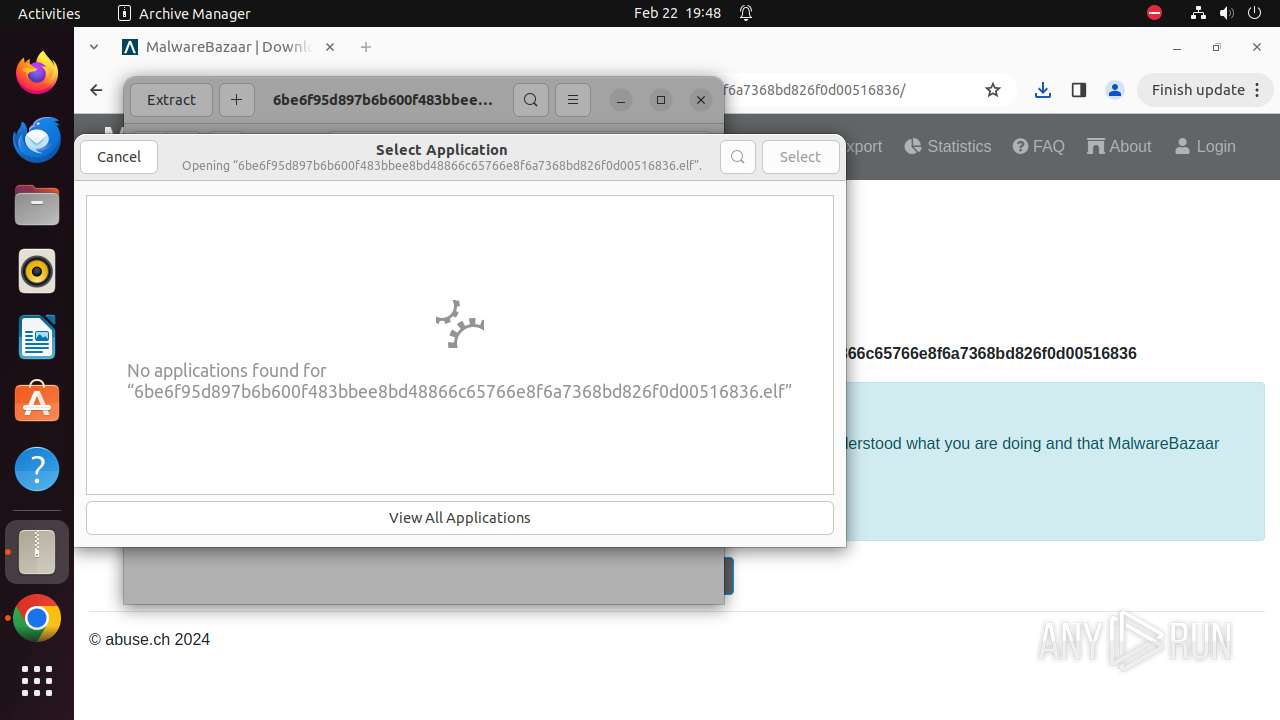
Task: Switch to Google Chrome dock icon
Action: click(x=37, y=619)
